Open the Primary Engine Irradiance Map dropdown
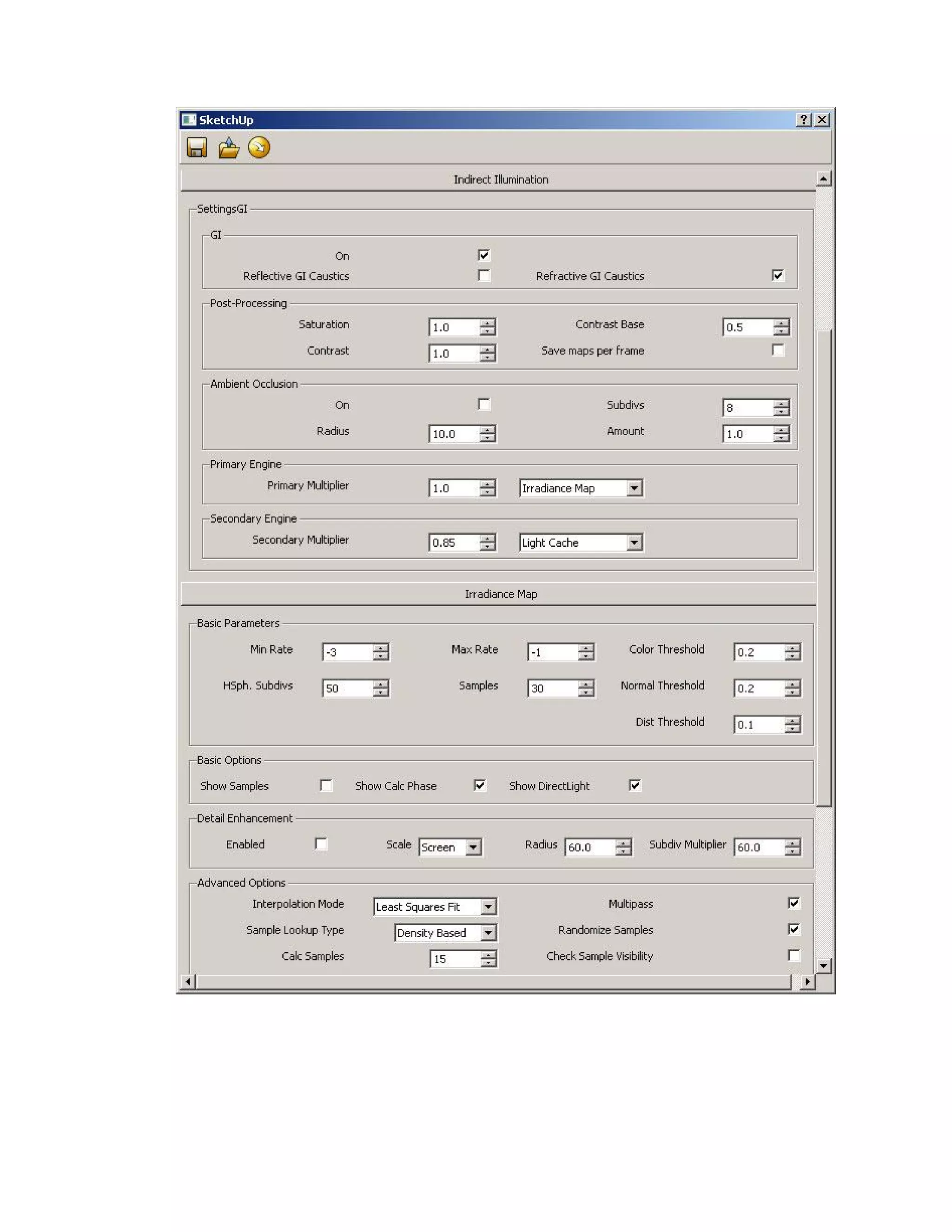The width and height of the screenshot is (952, 1232). [x=635, y=488]
